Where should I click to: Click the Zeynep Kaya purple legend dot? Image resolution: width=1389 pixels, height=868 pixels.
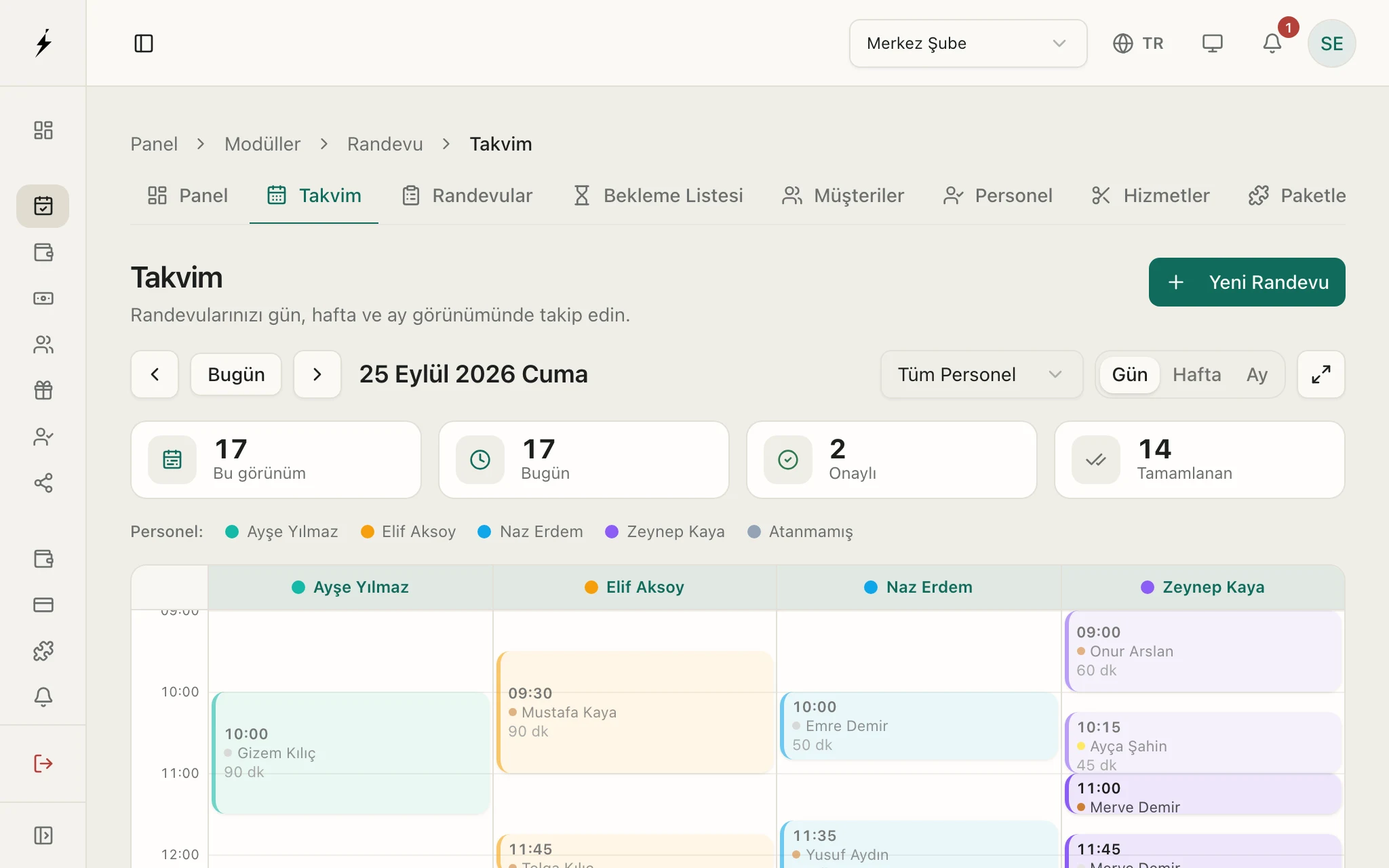click(x=612, y=532)
